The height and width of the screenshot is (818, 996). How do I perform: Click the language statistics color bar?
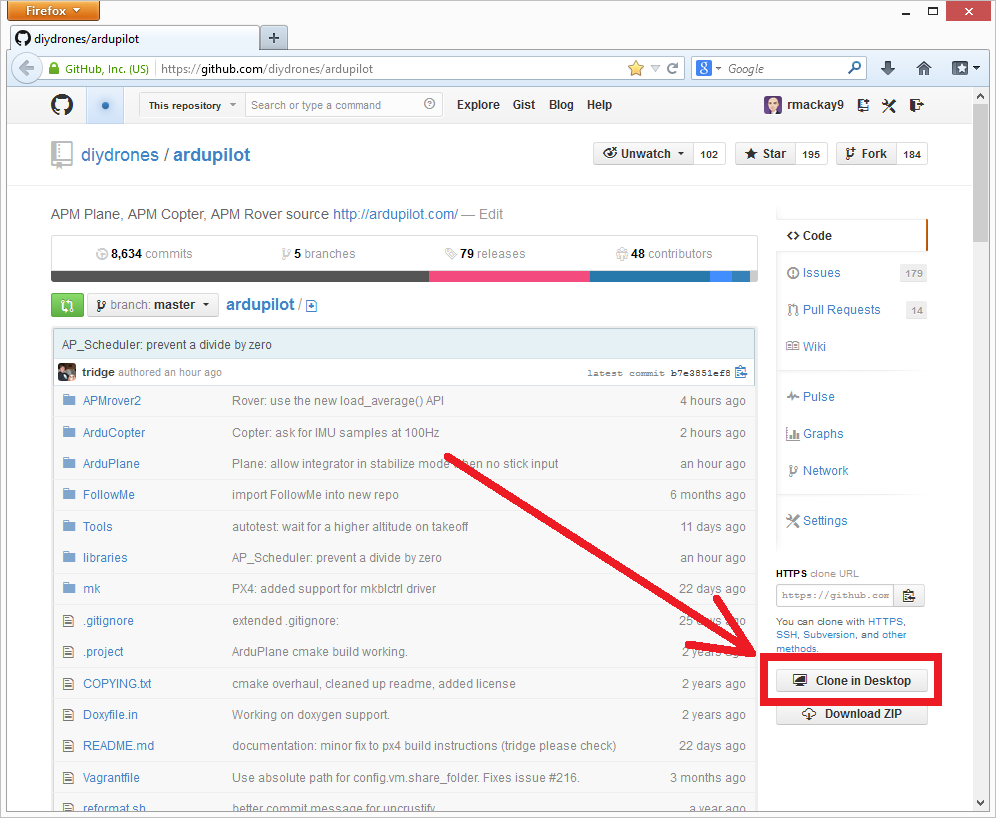point(404,277)
